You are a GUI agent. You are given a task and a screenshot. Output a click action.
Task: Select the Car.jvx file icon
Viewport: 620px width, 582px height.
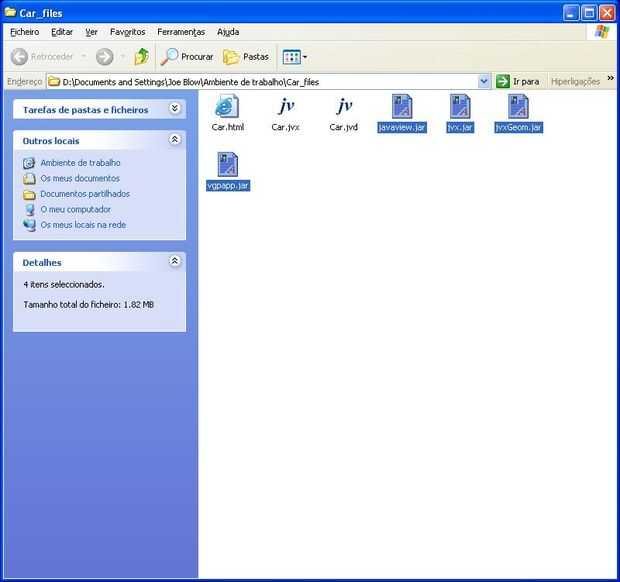pyautogui.click(x=286, y=106)
